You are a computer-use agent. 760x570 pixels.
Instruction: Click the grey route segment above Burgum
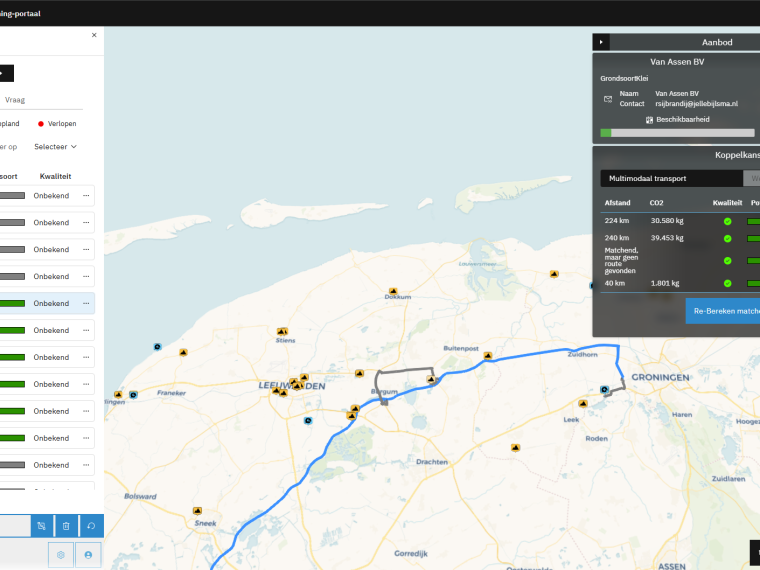(x=405, y=369)
